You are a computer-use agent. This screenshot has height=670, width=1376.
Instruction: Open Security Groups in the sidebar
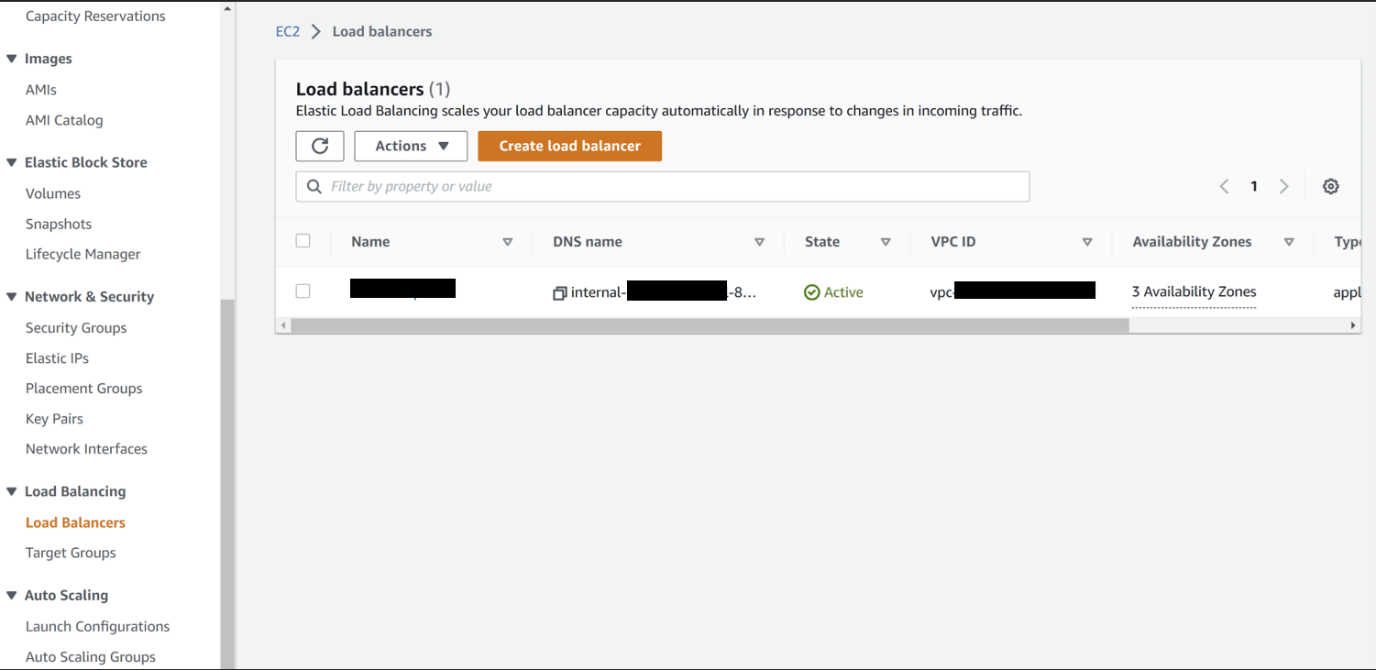pyautogui.click(x=76, y=328)
